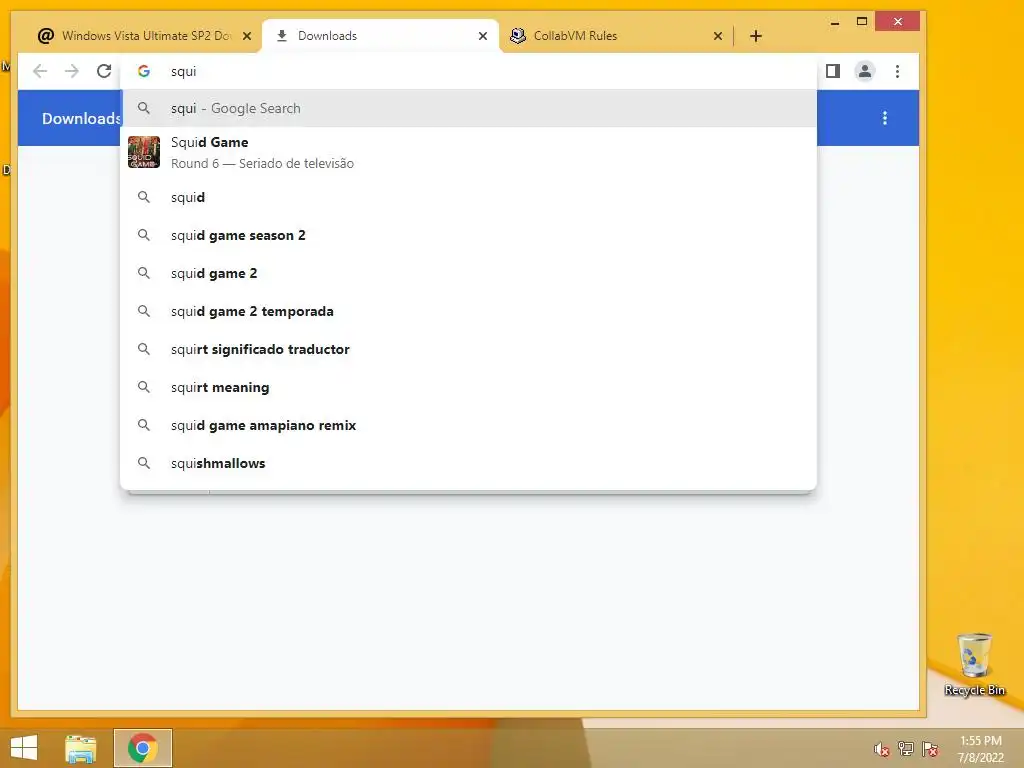Select 'squirt significado traductor' suggestion
The height and width of the screenshot is (768, 1024).
(x=468, y=349)
